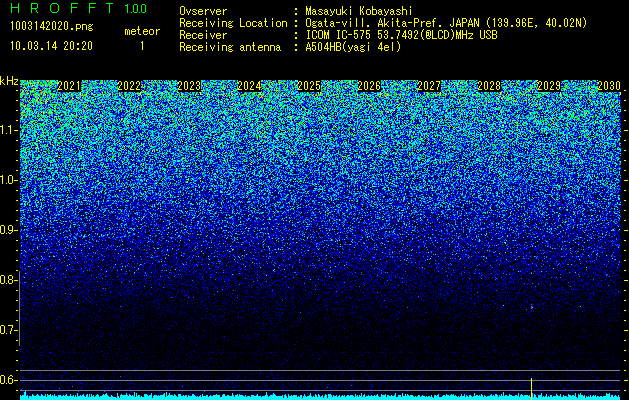Screen dimensions: 629x400
Task: Click the version number 1.0.0
Action: point(135,8)
